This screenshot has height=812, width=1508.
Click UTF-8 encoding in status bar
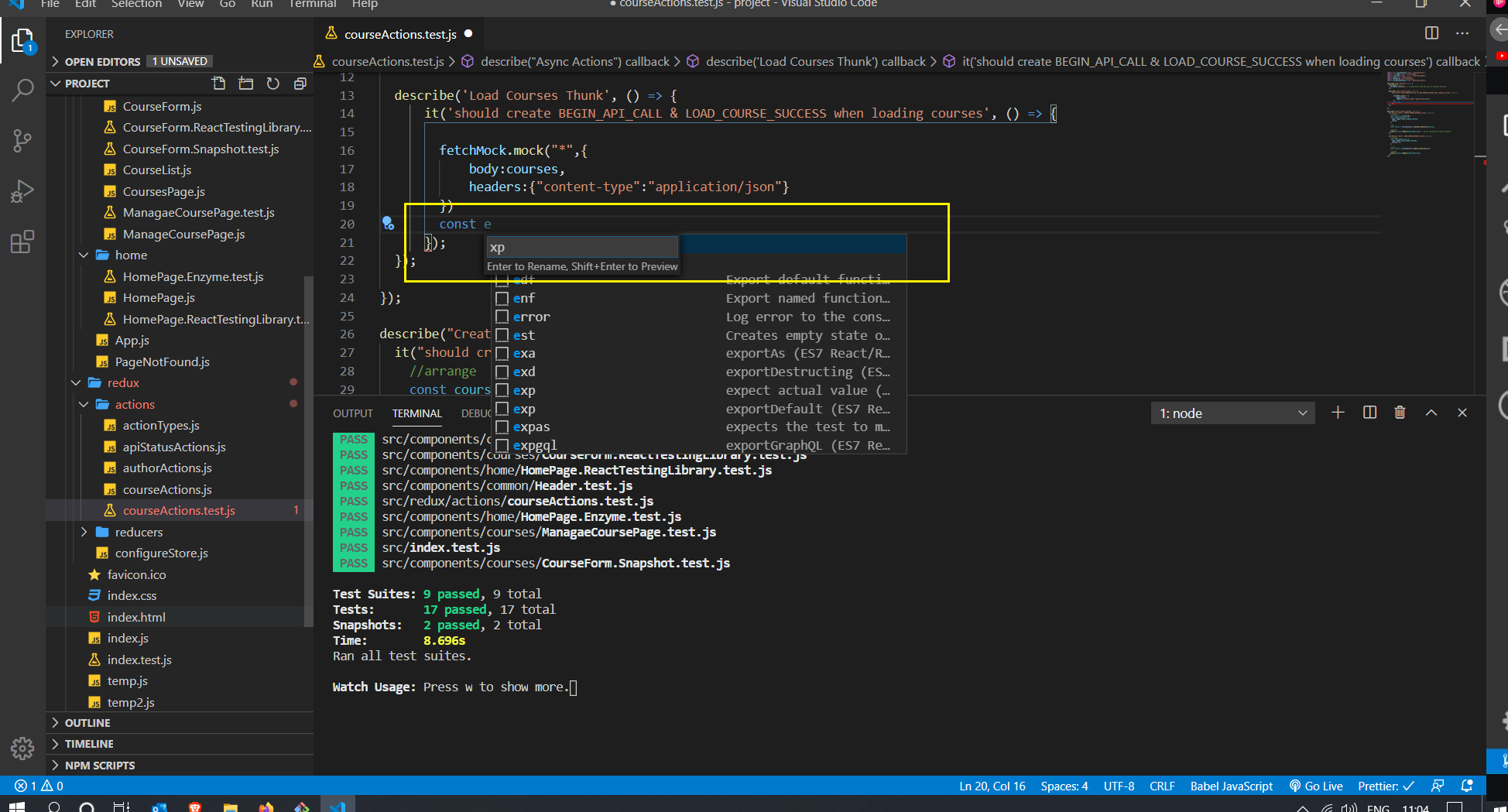[1119, 786]
